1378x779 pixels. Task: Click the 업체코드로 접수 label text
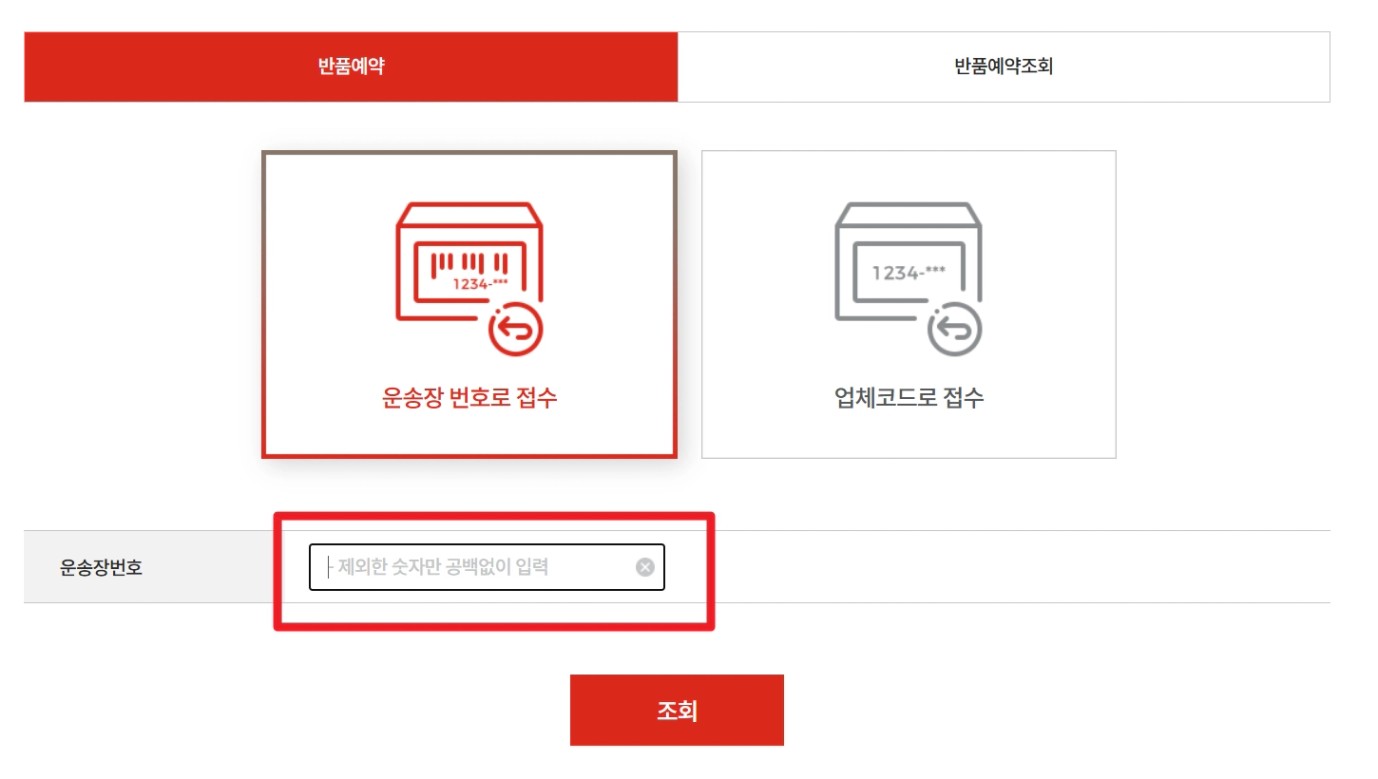909,398
